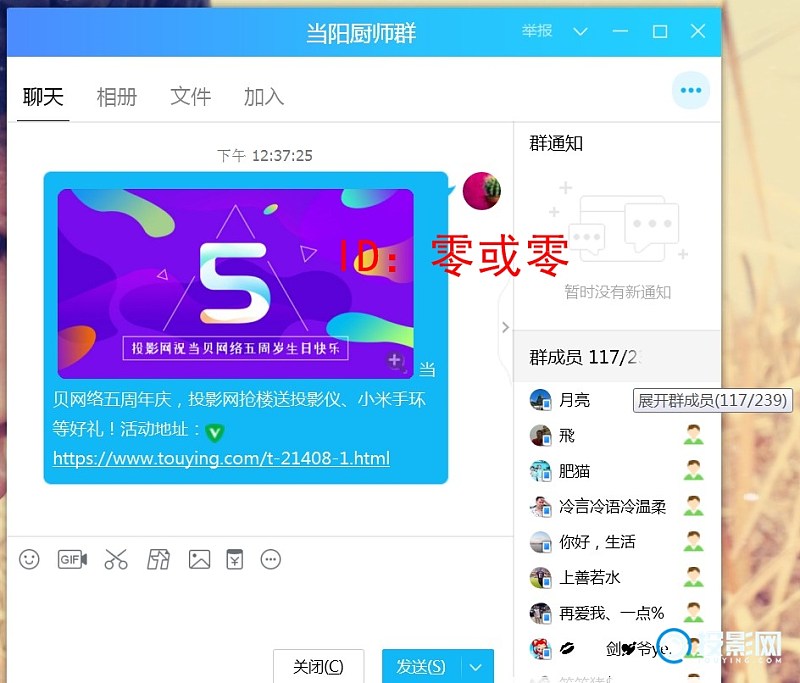Select member name 上善若水
The width and height of the screenshot is (800, 683).
click(590, 577)
